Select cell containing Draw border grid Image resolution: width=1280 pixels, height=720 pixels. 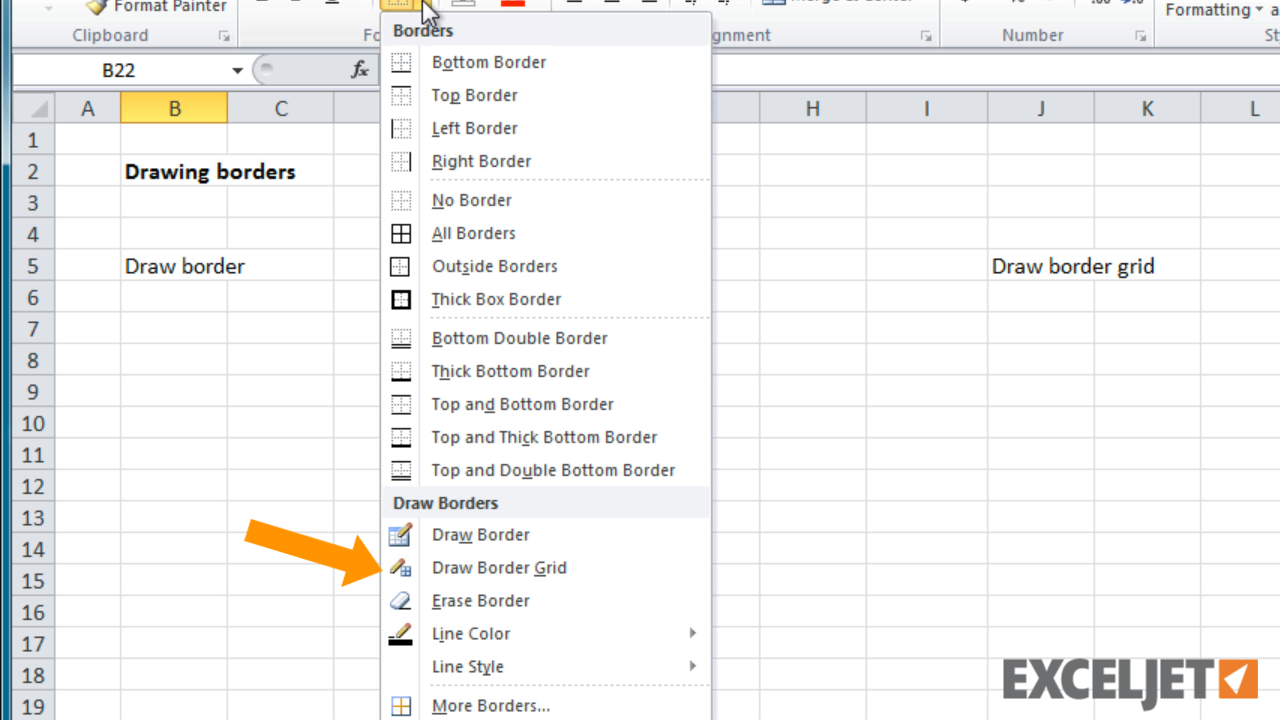click(x=1040, y=266)
